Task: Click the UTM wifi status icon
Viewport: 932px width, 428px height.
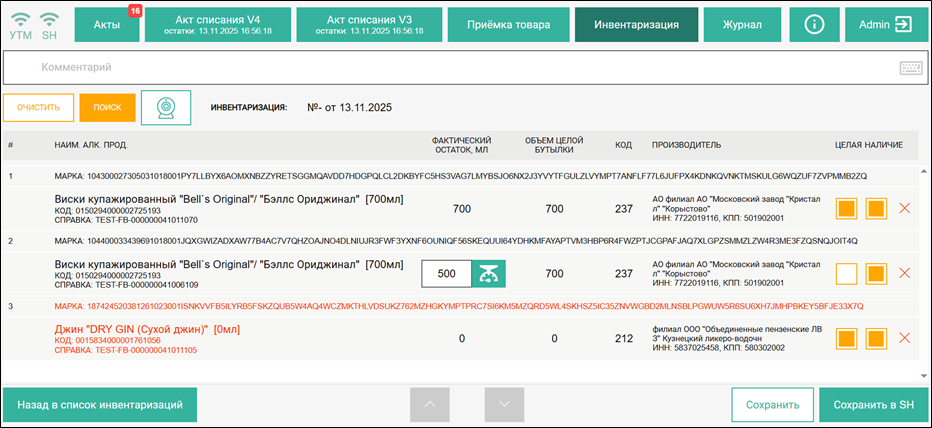Action: coord(20,24)
